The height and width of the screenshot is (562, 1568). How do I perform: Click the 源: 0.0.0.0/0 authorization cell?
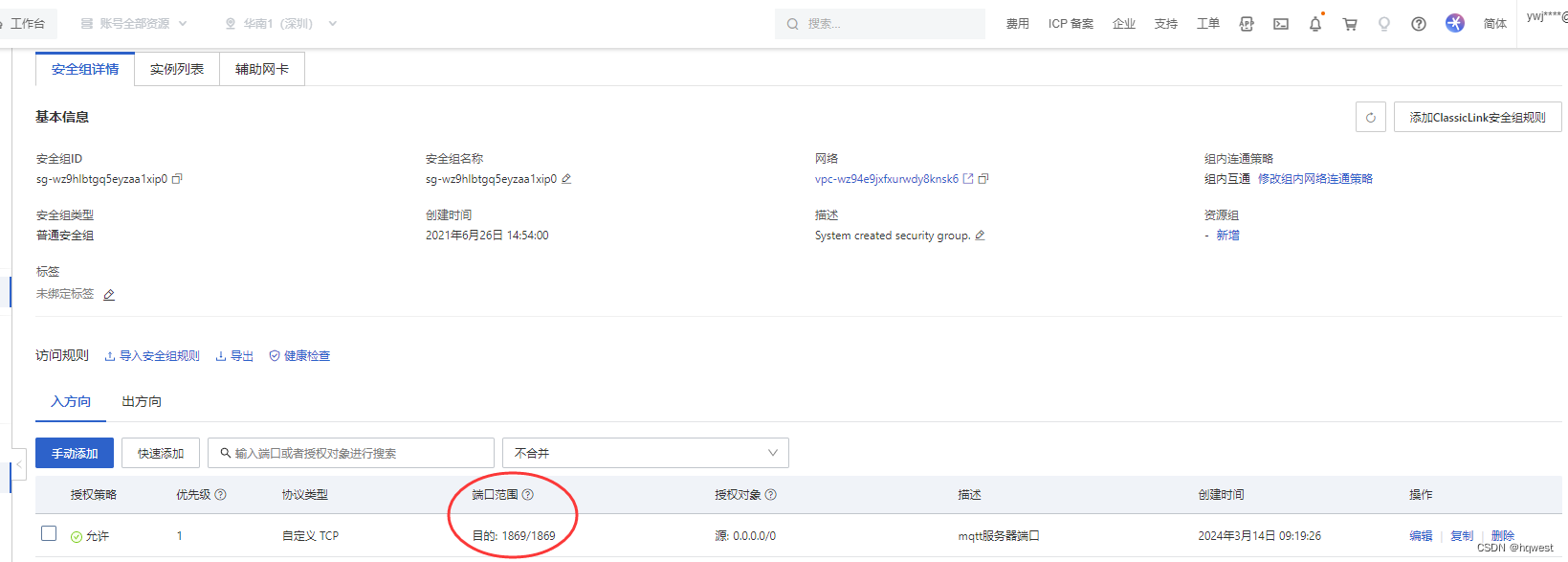(745, 536)
